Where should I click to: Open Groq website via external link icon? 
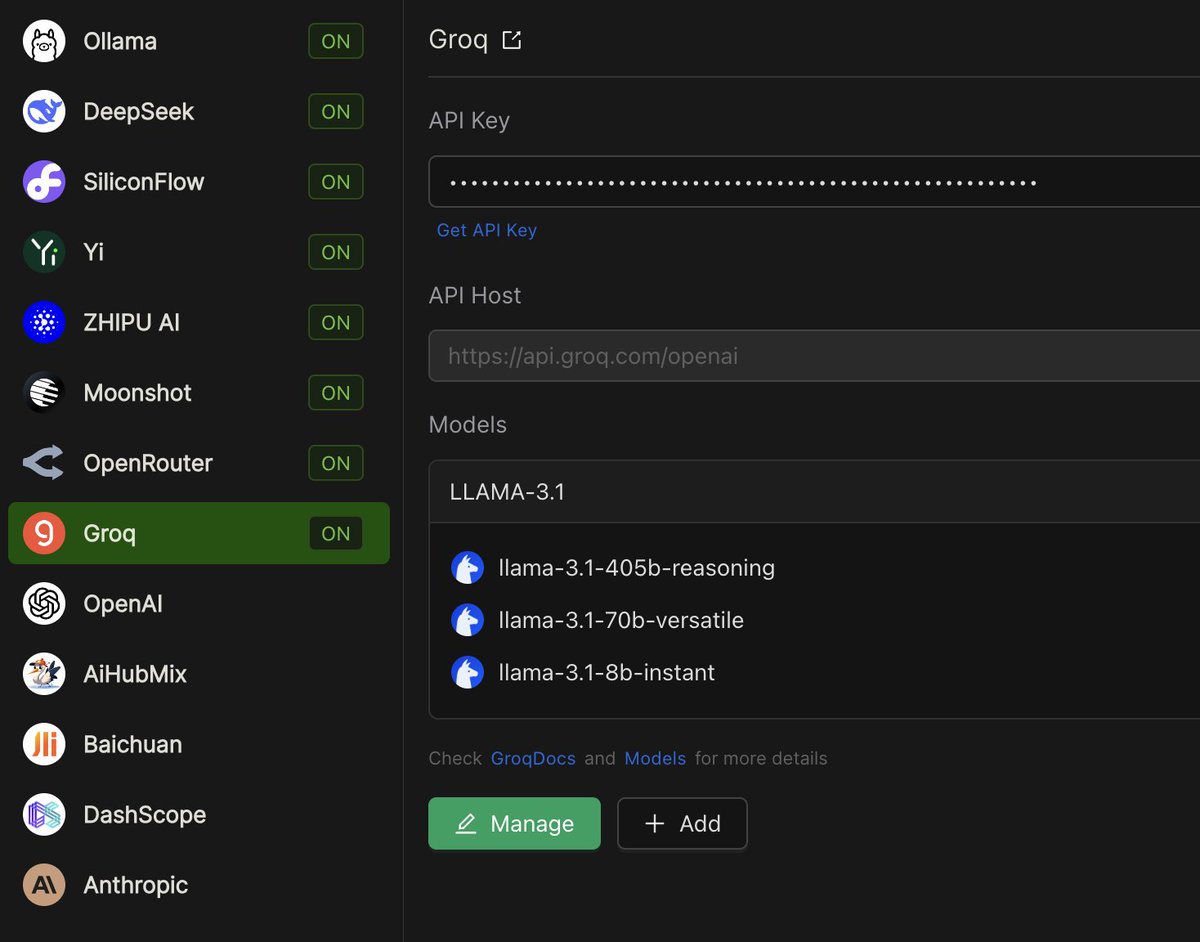click(511, 41)
